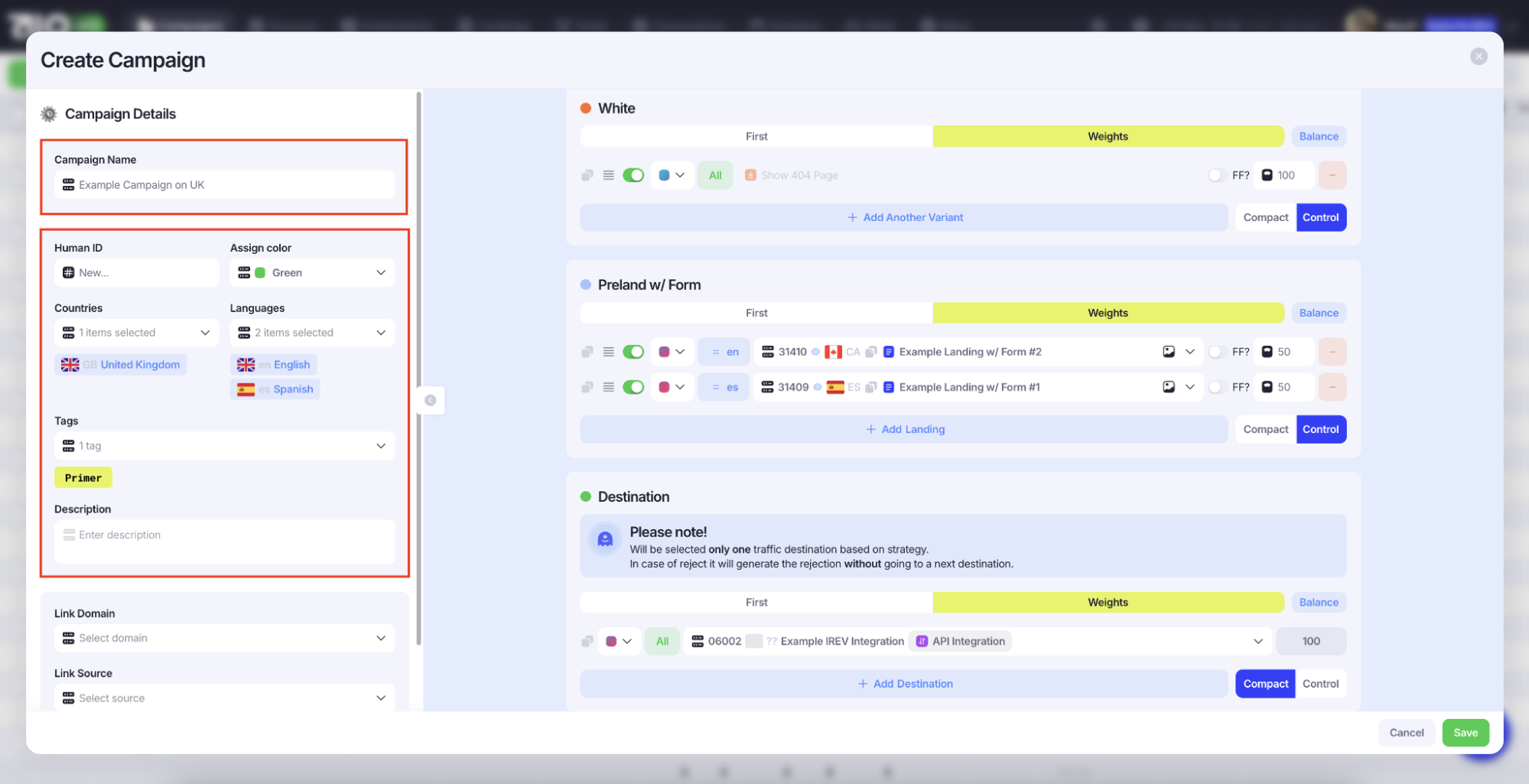Click the duplicate icon on the White variant row
Image resolution: width=1529 pixels, height=784 pixels.
tap(587, 175)
